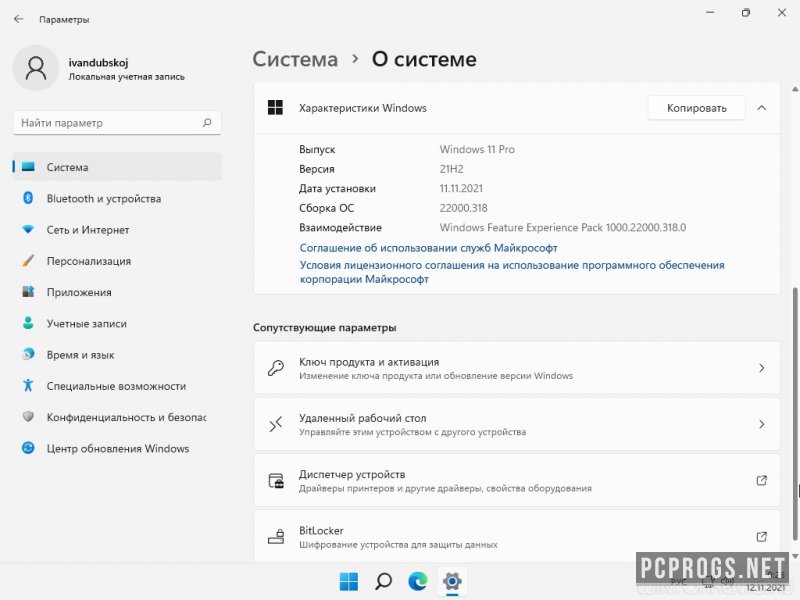Click the Центр обновления Windows sync icon
Viewport: 800px width, 600px height.
pos(29,448)
